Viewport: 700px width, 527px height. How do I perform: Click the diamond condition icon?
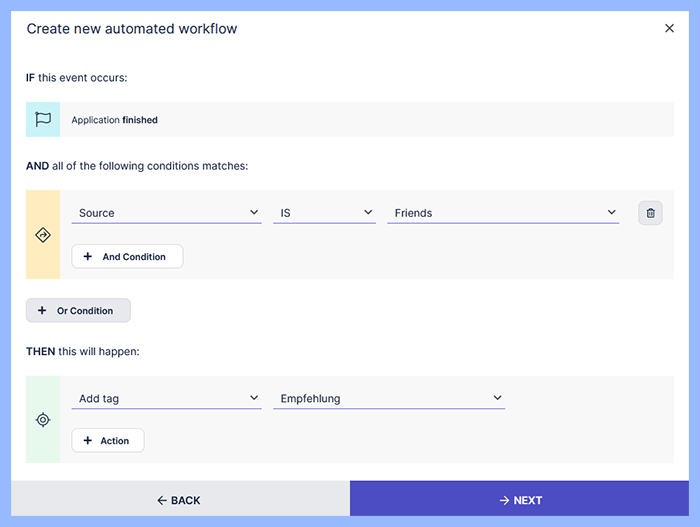pos(43,235)
